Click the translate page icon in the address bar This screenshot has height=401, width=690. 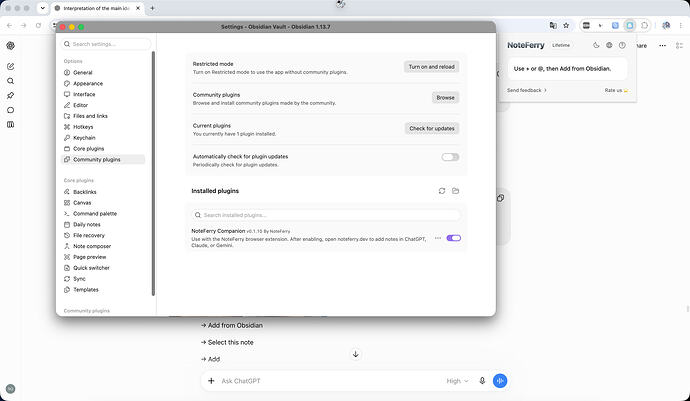click(x=553, y=26)
